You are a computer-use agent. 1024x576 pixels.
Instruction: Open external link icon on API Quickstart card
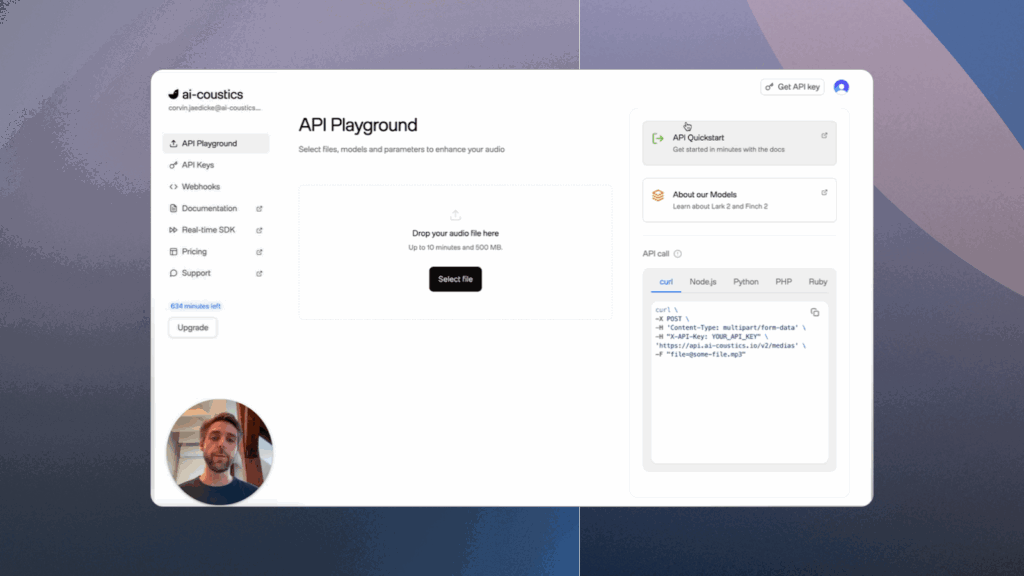tap(824, 136)
